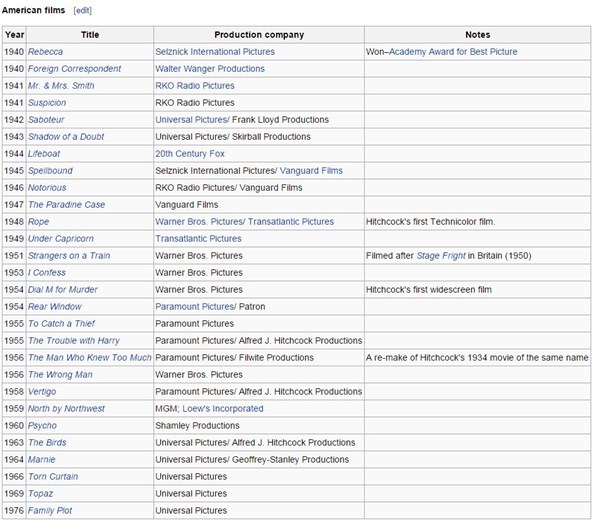Click the edit link beside American films
This screenshot has height=523, width=600.
click(x=82, y=10)
